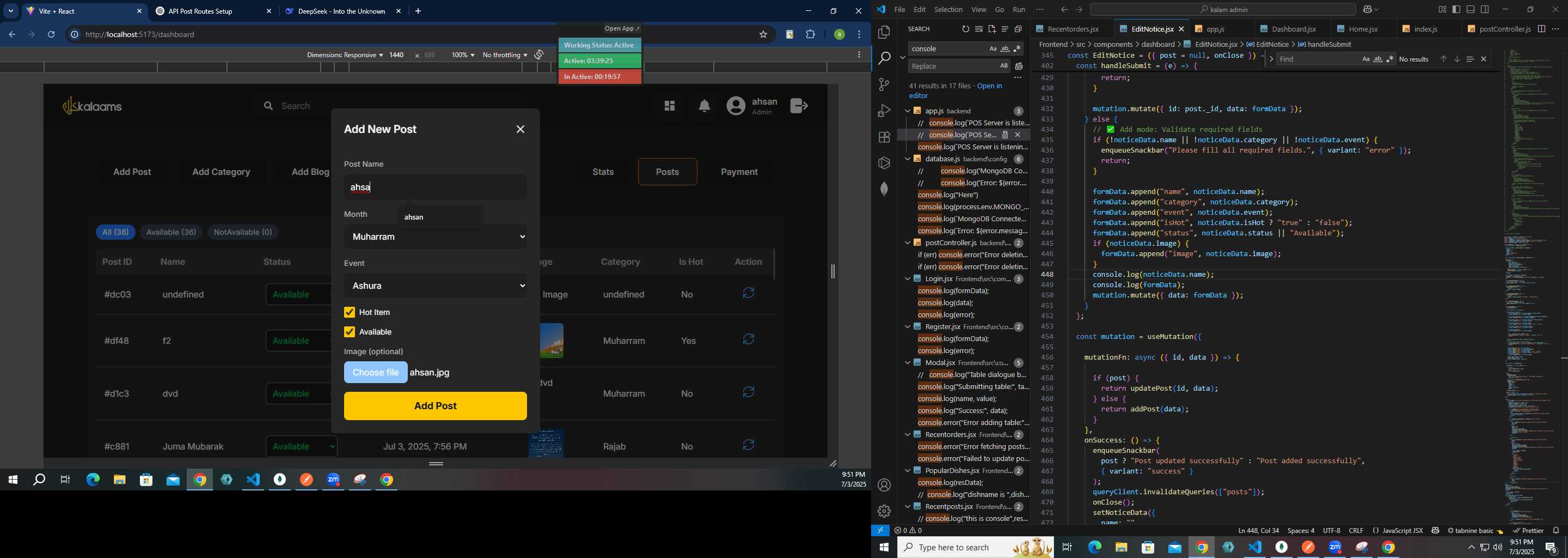Click the dashboard grid icon in header

[x=670, y=106]
